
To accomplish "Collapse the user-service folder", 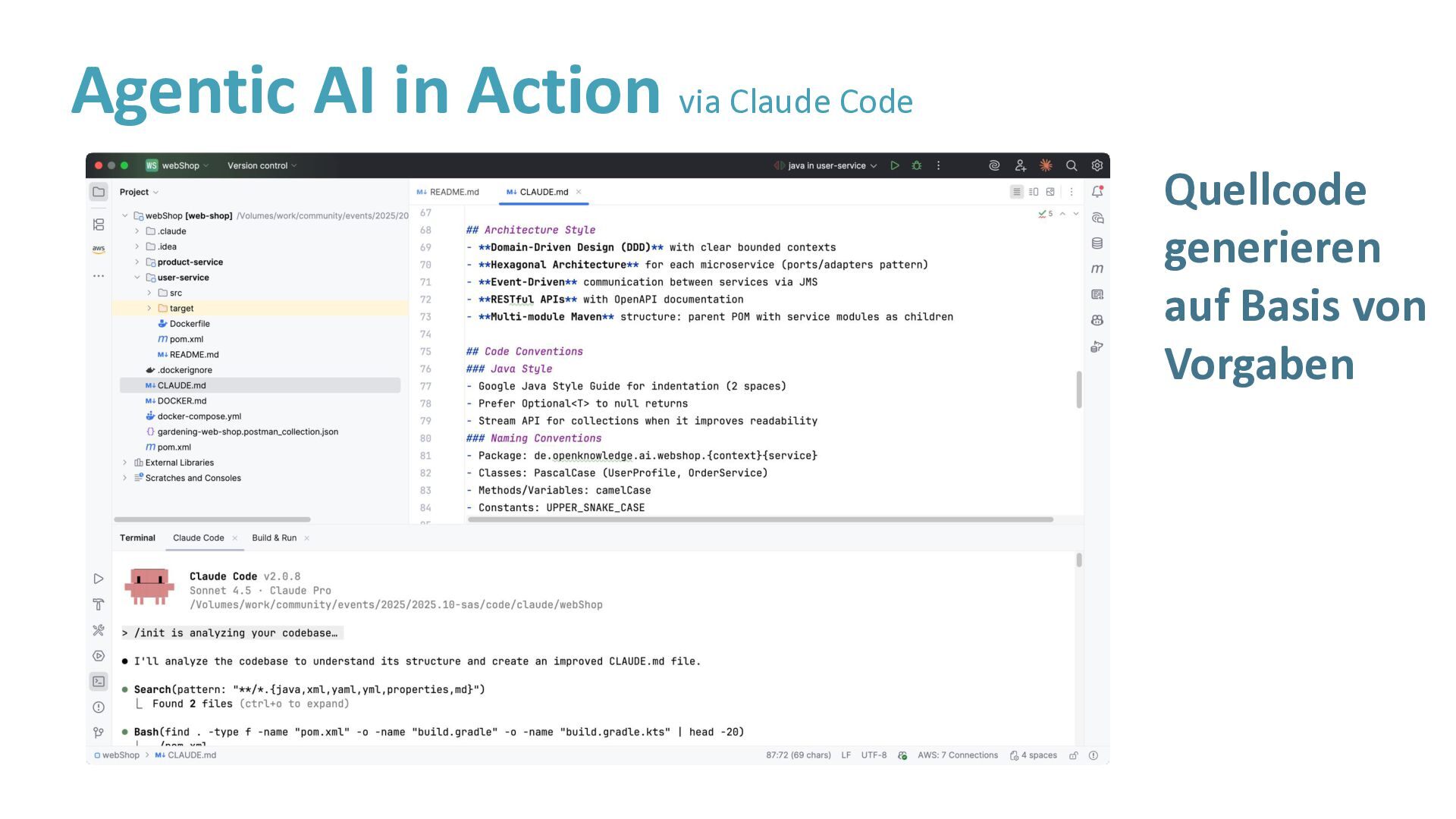I will pyautogui.click(x=137, y=278).
